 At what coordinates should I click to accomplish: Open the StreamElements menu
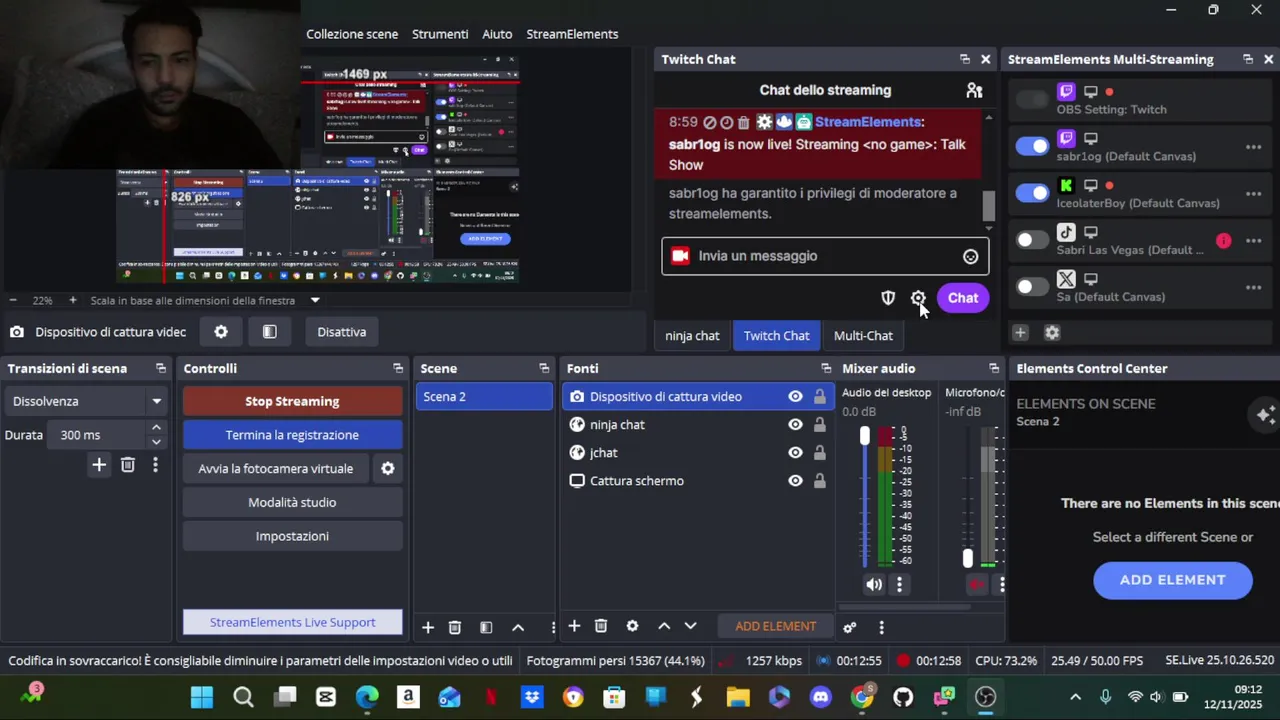click(x=572, y=34)
